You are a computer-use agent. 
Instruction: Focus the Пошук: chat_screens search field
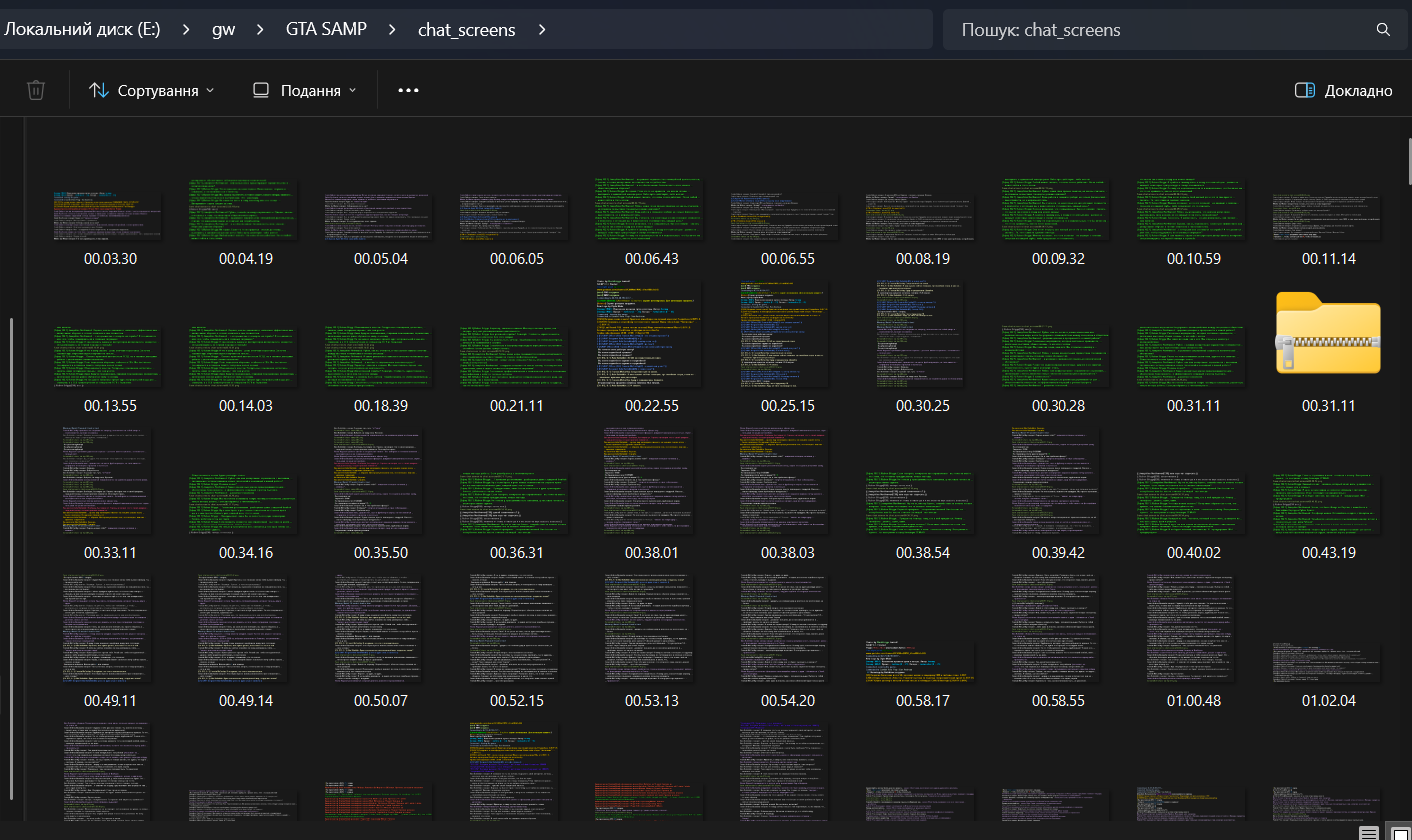pyautogui.click(x=1145, y=30)
